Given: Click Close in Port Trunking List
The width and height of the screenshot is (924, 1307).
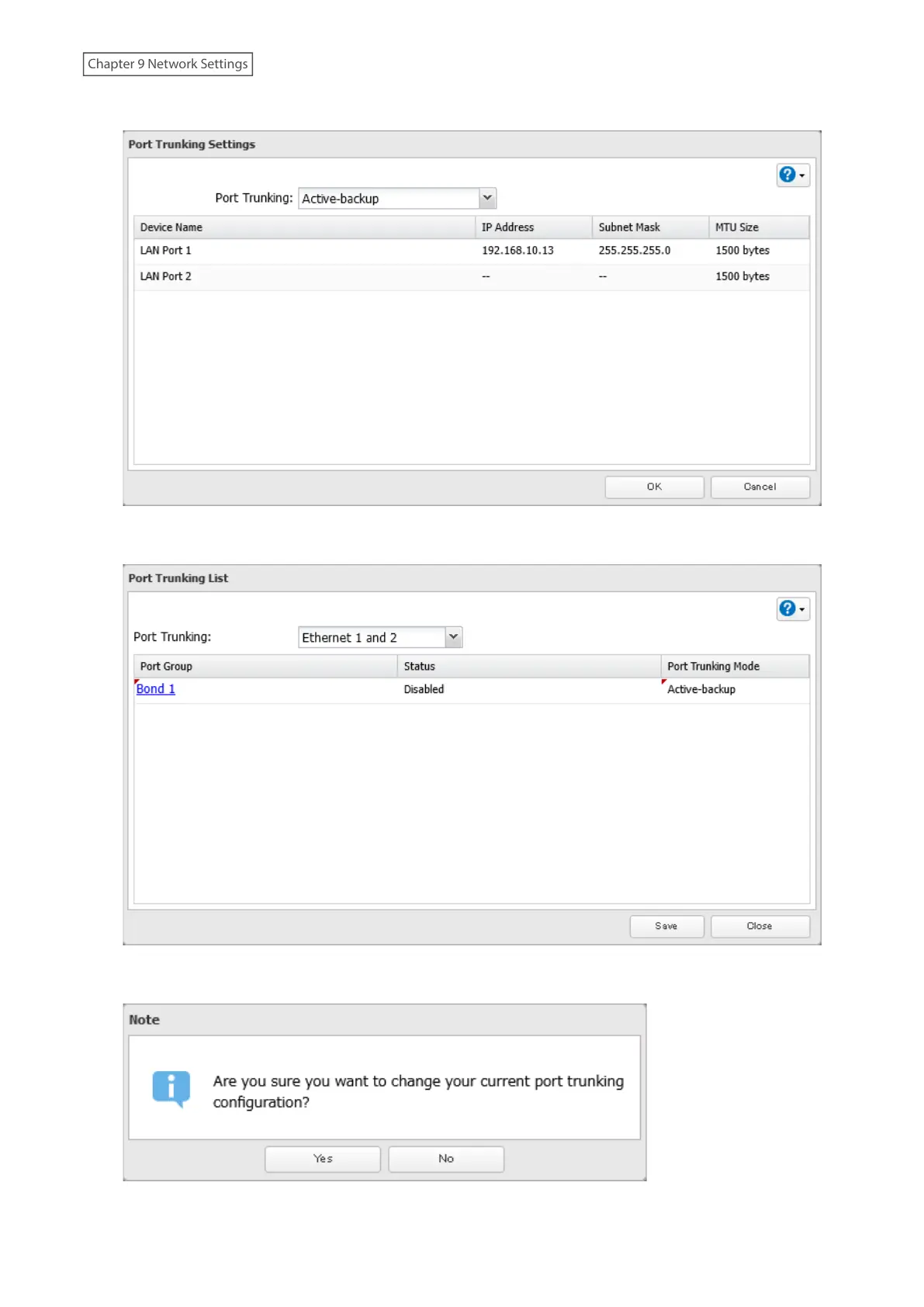Looking at the screenshot, I should [760, 926].
